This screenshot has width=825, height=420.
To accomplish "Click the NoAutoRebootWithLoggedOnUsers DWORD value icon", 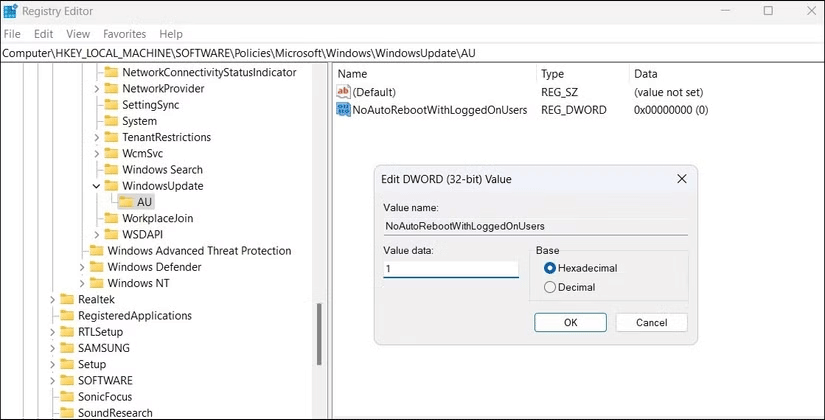I will point(344,110).
